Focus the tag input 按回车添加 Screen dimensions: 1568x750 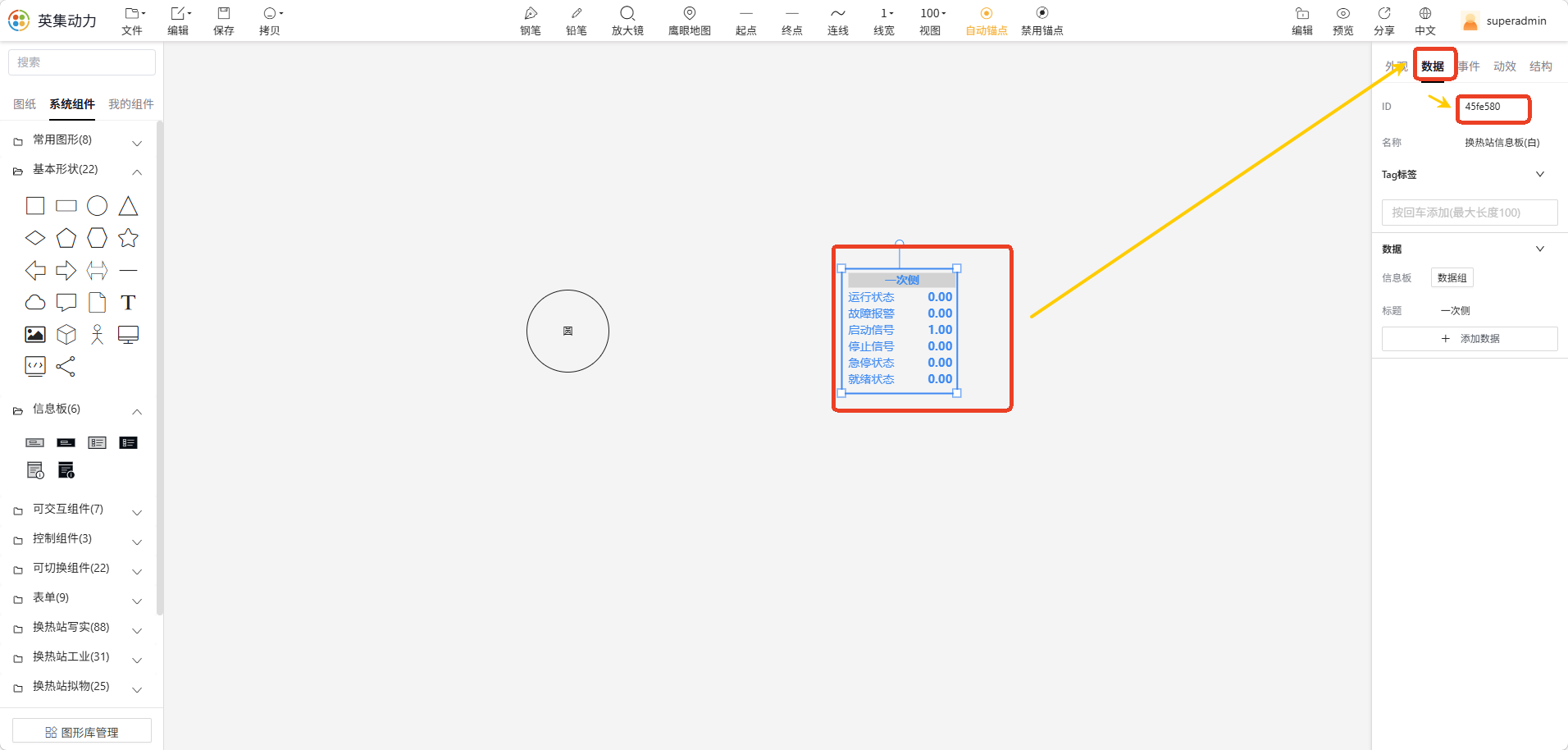point(1470,213)
